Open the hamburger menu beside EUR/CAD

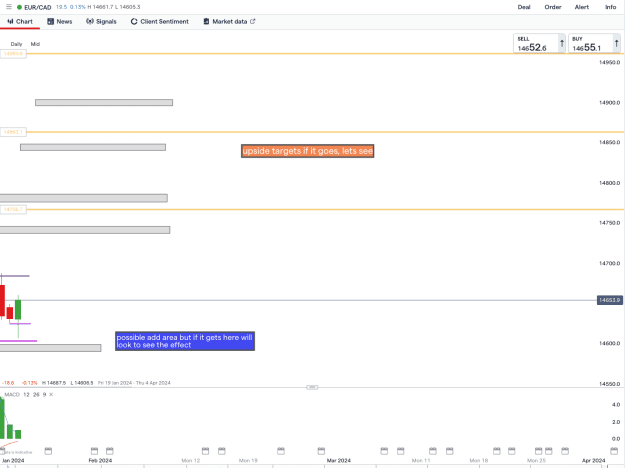click(x=9, y=7)
